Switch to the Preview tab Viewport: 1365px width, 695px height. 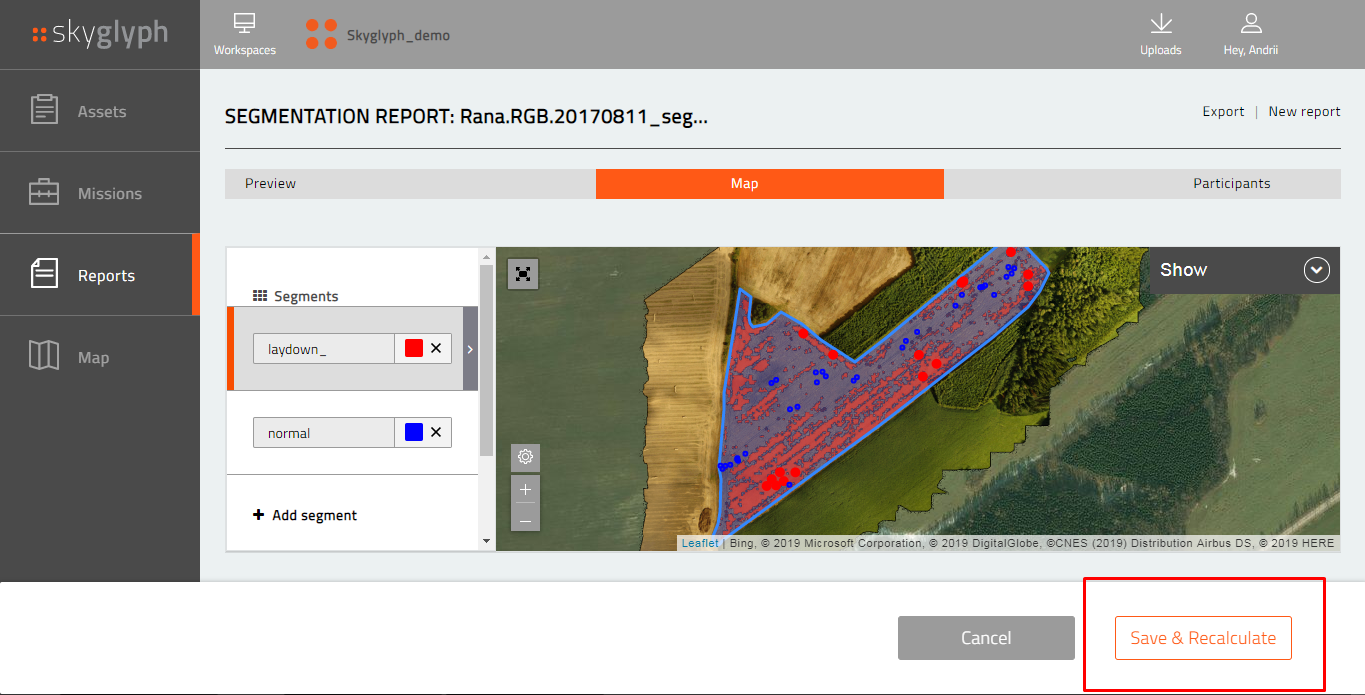pos(410,183)
